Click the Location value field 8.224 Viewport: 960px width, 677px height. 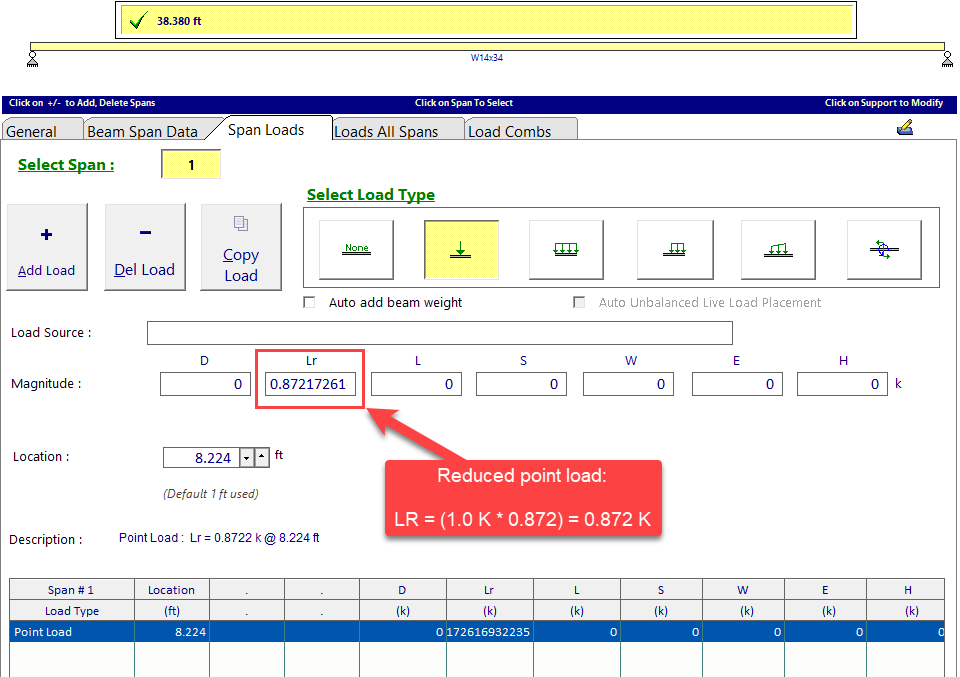pyautogui.click(x=201, y=457)
